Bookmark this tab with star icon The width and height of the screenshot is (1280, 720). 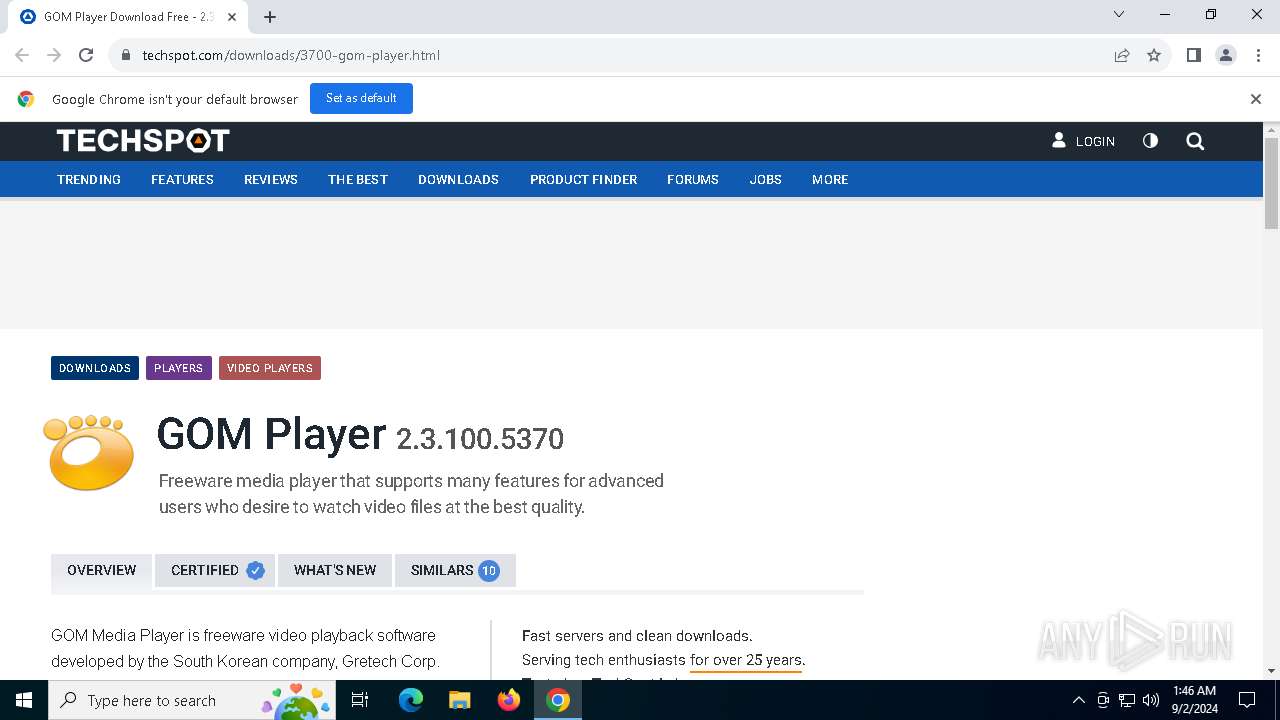tap(1154, 55)
